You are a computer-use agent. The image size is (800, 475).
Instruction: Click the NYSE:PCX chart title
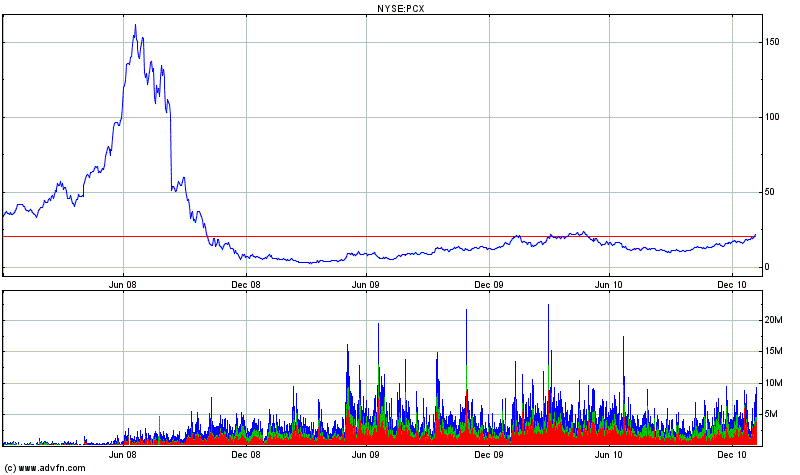click(x=381, y=8)
